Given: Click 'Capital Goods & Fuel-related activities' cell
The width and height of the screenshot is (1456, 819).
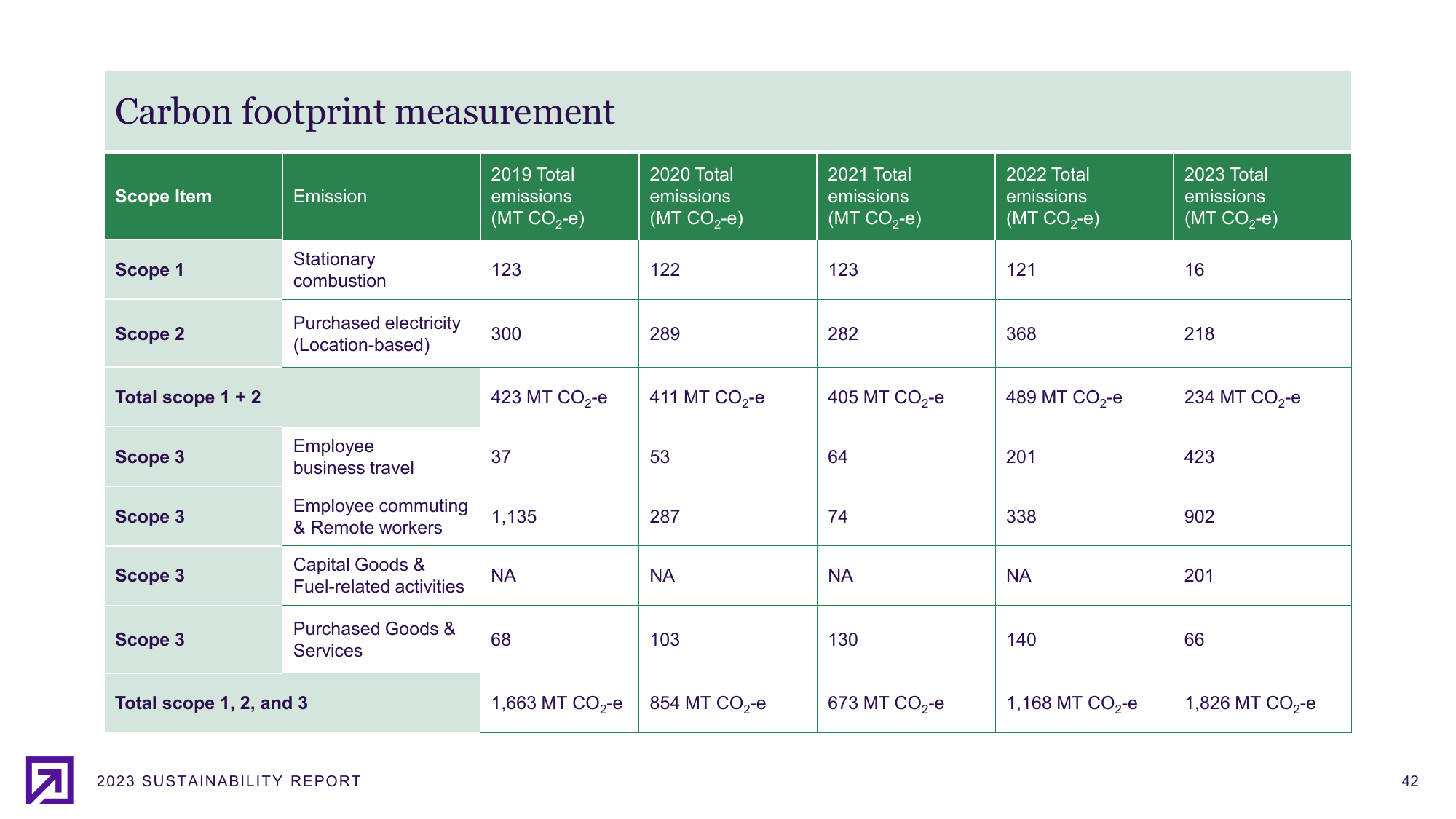Looking at the screenshot, I should point(381,576).
